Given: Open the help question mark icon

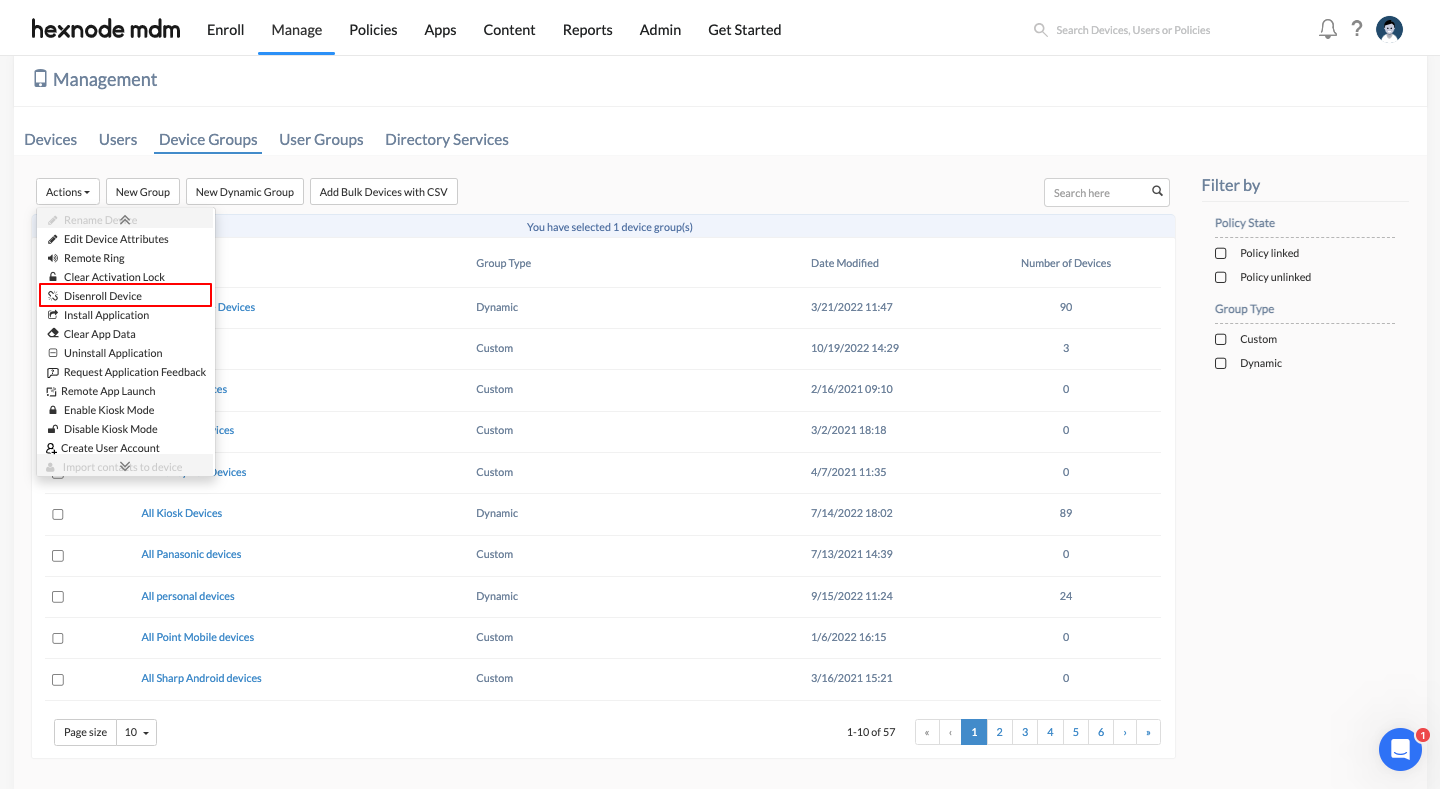Looking at the screenshot, I should click(x=1357, y=29).
